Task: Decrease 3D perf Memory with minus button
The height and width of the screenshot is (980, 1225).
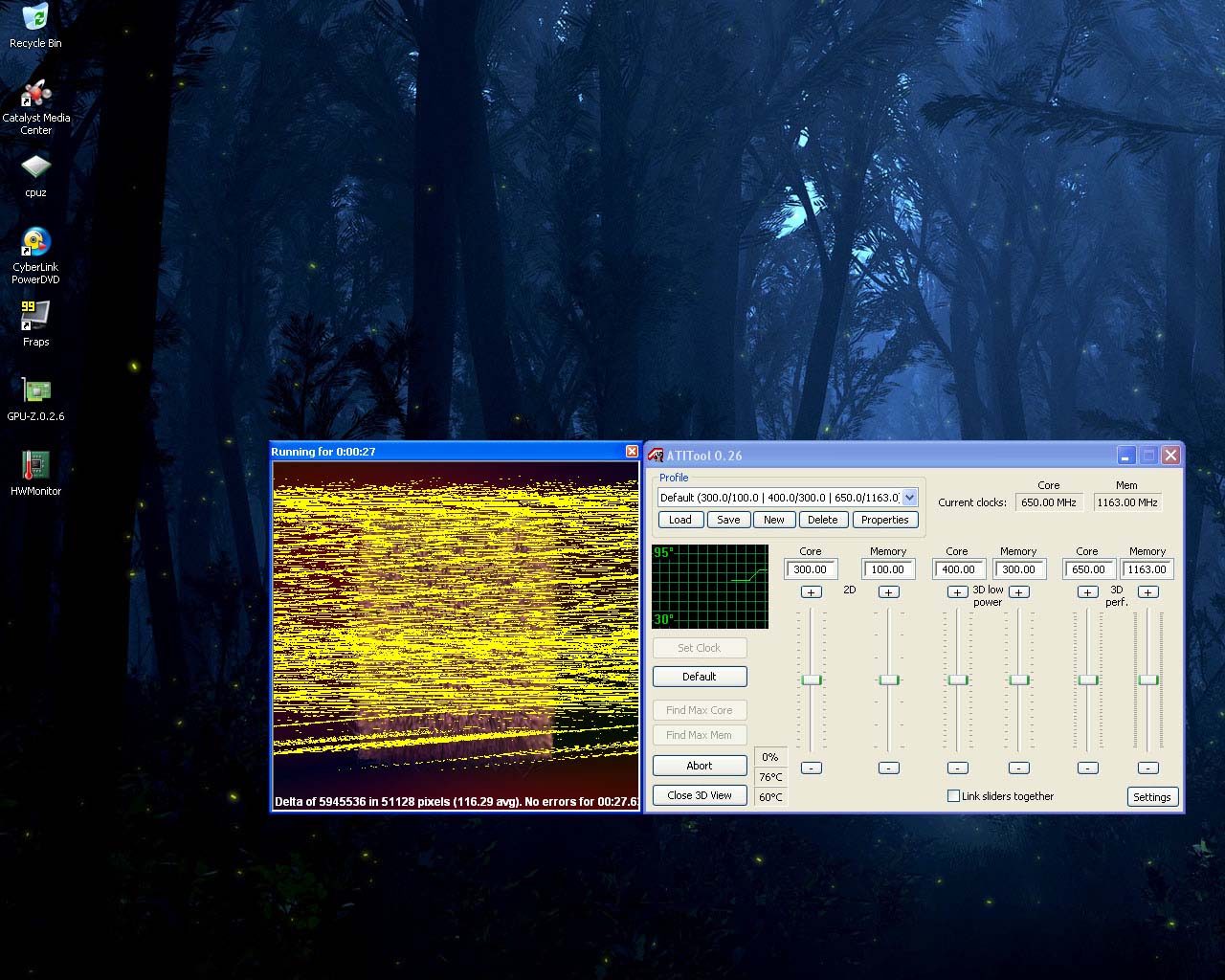Action: 1148,768
